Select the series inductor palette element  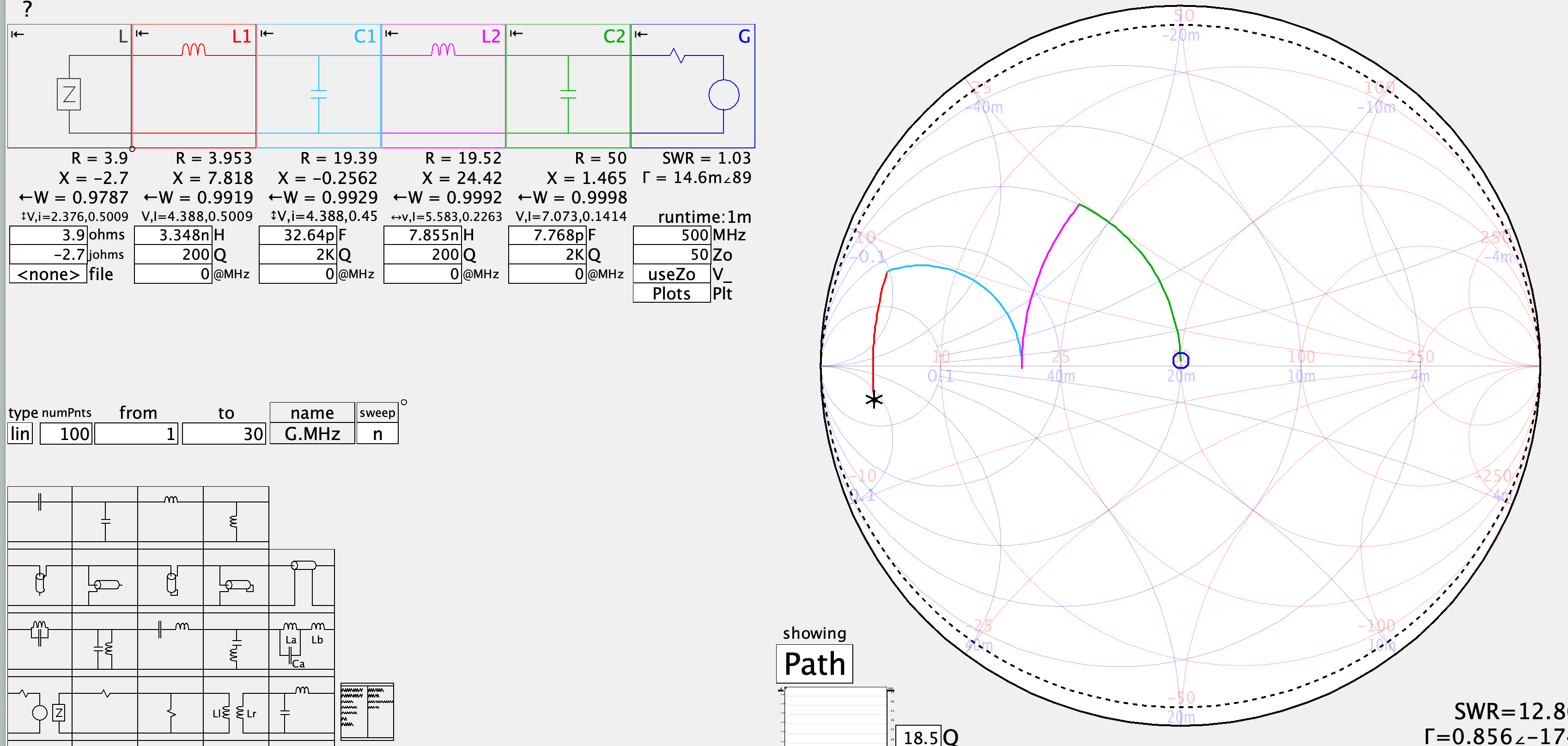[170, 514]
